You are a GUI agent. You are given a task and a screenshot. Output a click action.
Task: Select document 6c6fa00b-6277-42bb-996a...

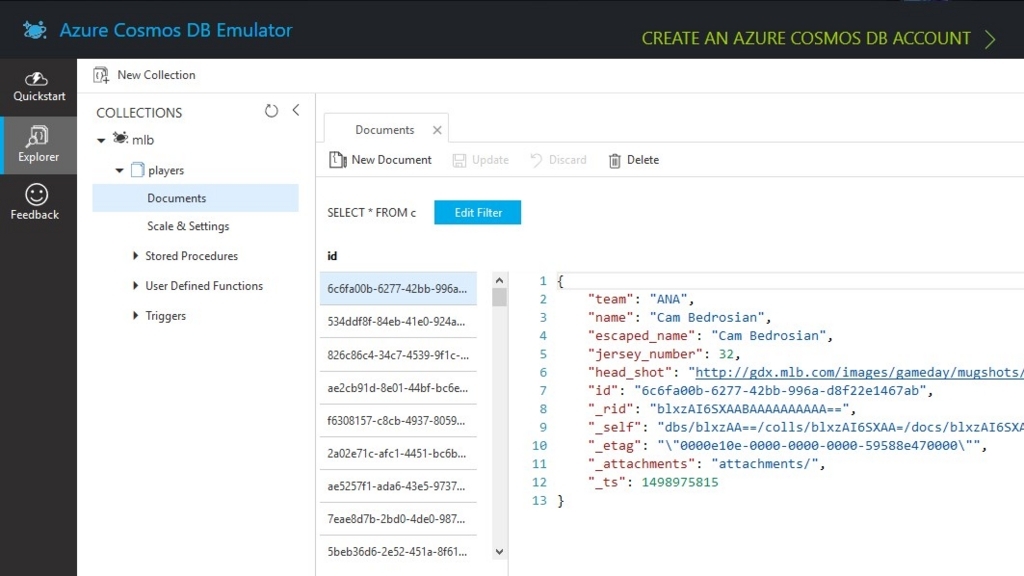[x=398, y=289]
